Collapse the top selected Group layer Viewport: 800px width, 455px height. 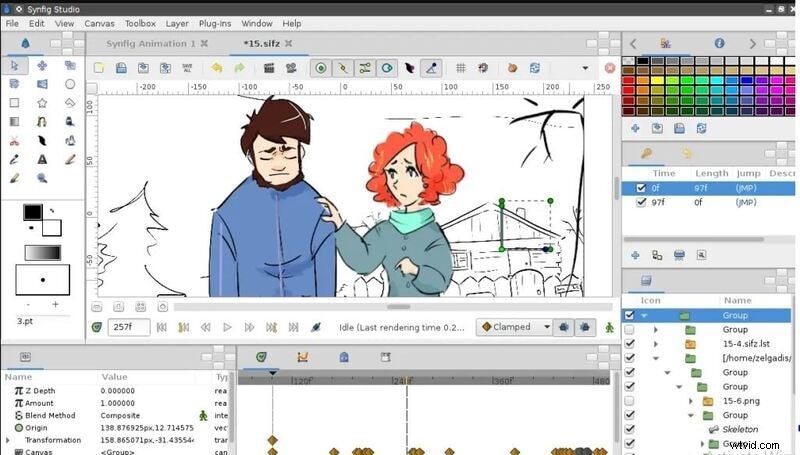[644, 316]
